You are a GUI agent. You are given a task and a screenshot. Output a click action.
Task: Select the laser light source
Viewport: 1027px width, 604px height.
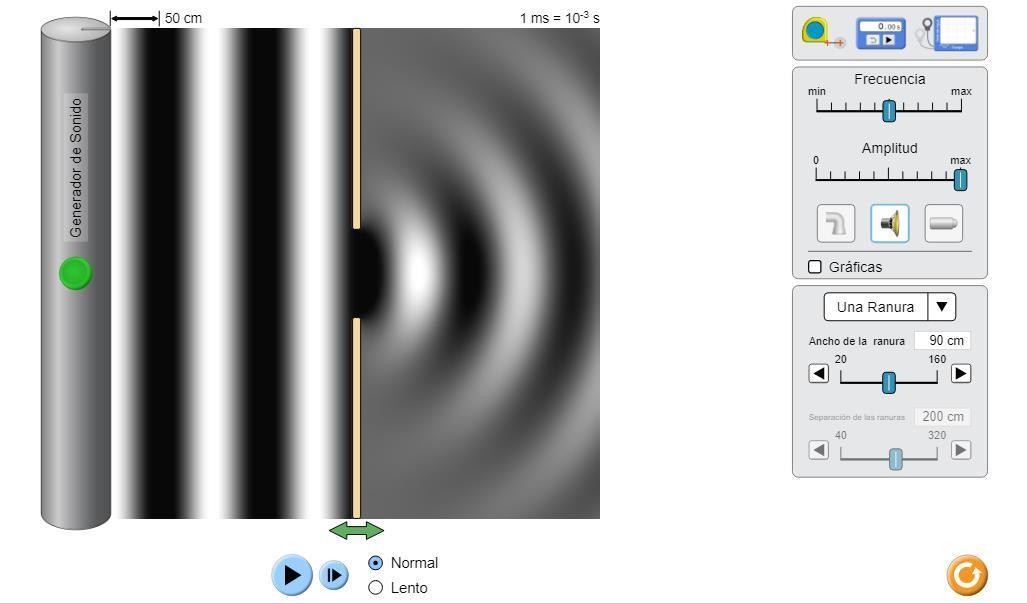[943, 223]
